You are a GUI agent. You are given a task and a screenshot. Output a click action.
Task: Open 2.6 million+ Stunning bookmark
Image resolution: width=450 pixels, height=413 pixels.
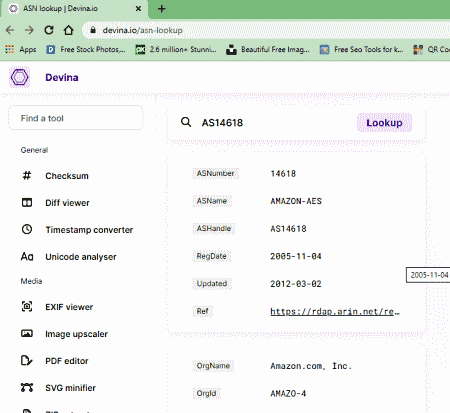pyautogui.click(x=176, y=50)
